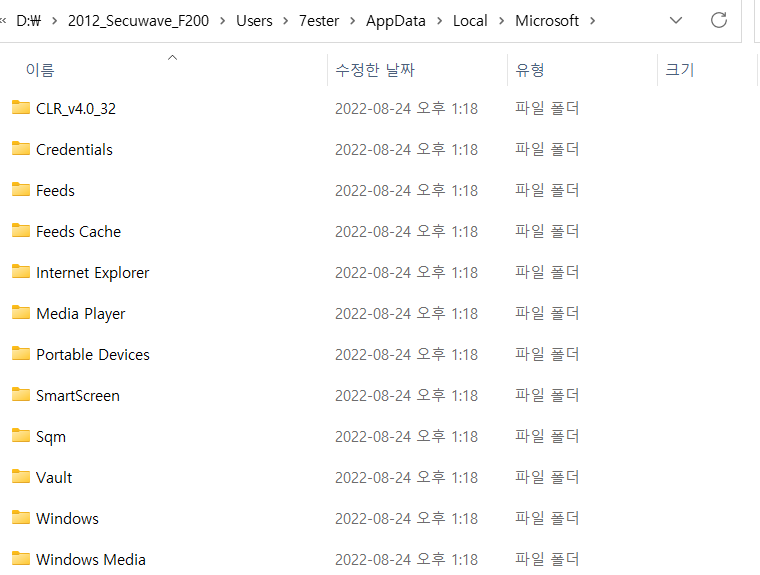Image resolution: width=760 pixels, height=575 pixels.
Task: Click the modified date of Credentials
Action: pos(406,149)
